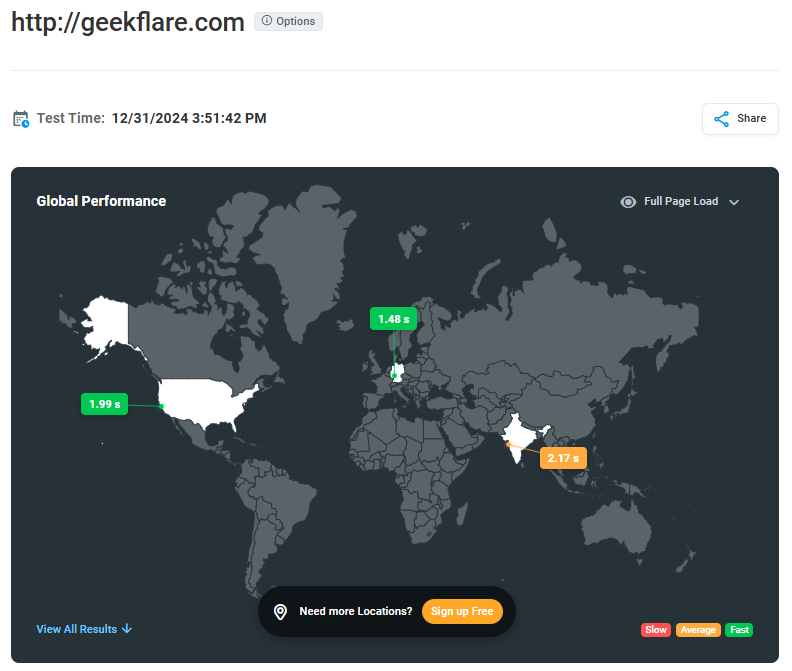Click the green Fast legend swatch

[739, 630]
